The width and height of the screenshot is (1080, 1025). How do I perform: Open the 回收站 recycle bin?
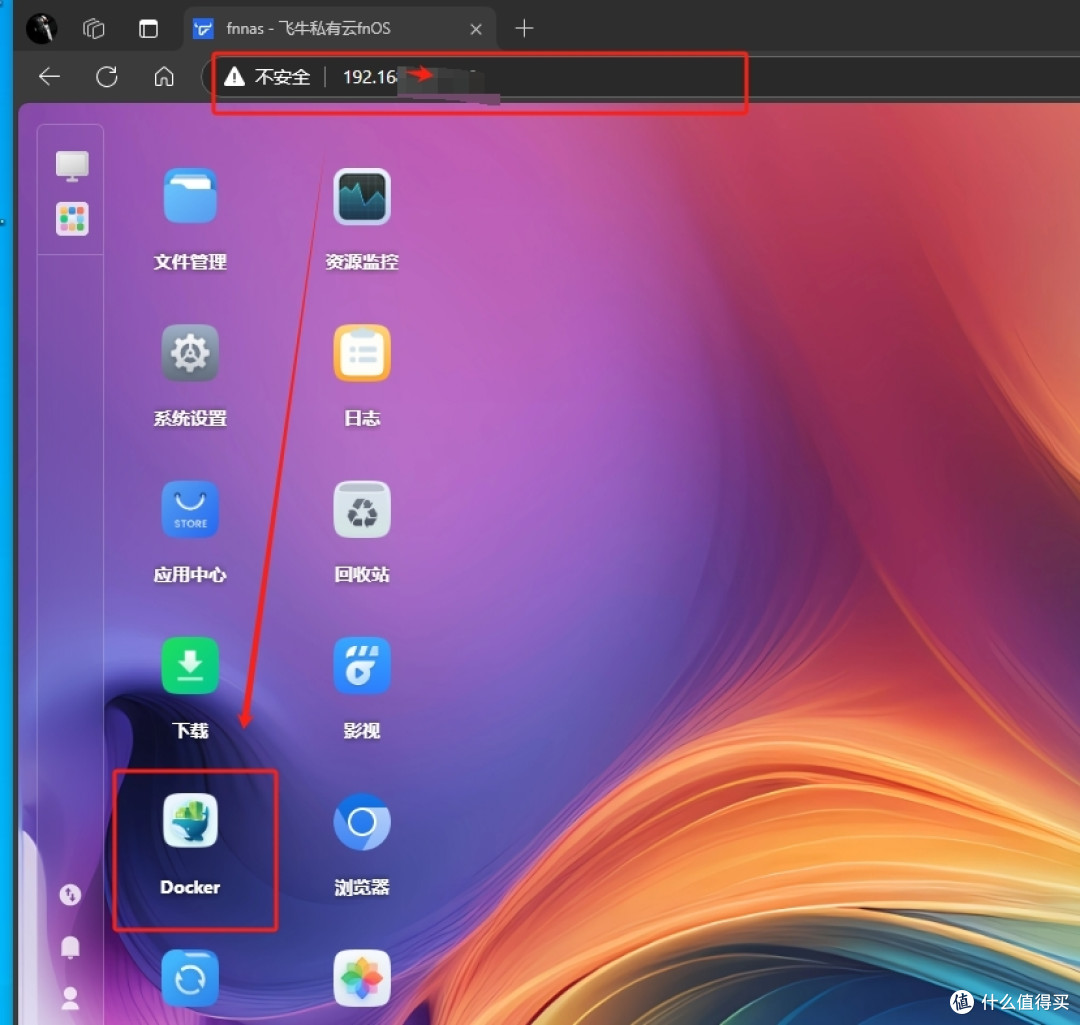[361, 510]
